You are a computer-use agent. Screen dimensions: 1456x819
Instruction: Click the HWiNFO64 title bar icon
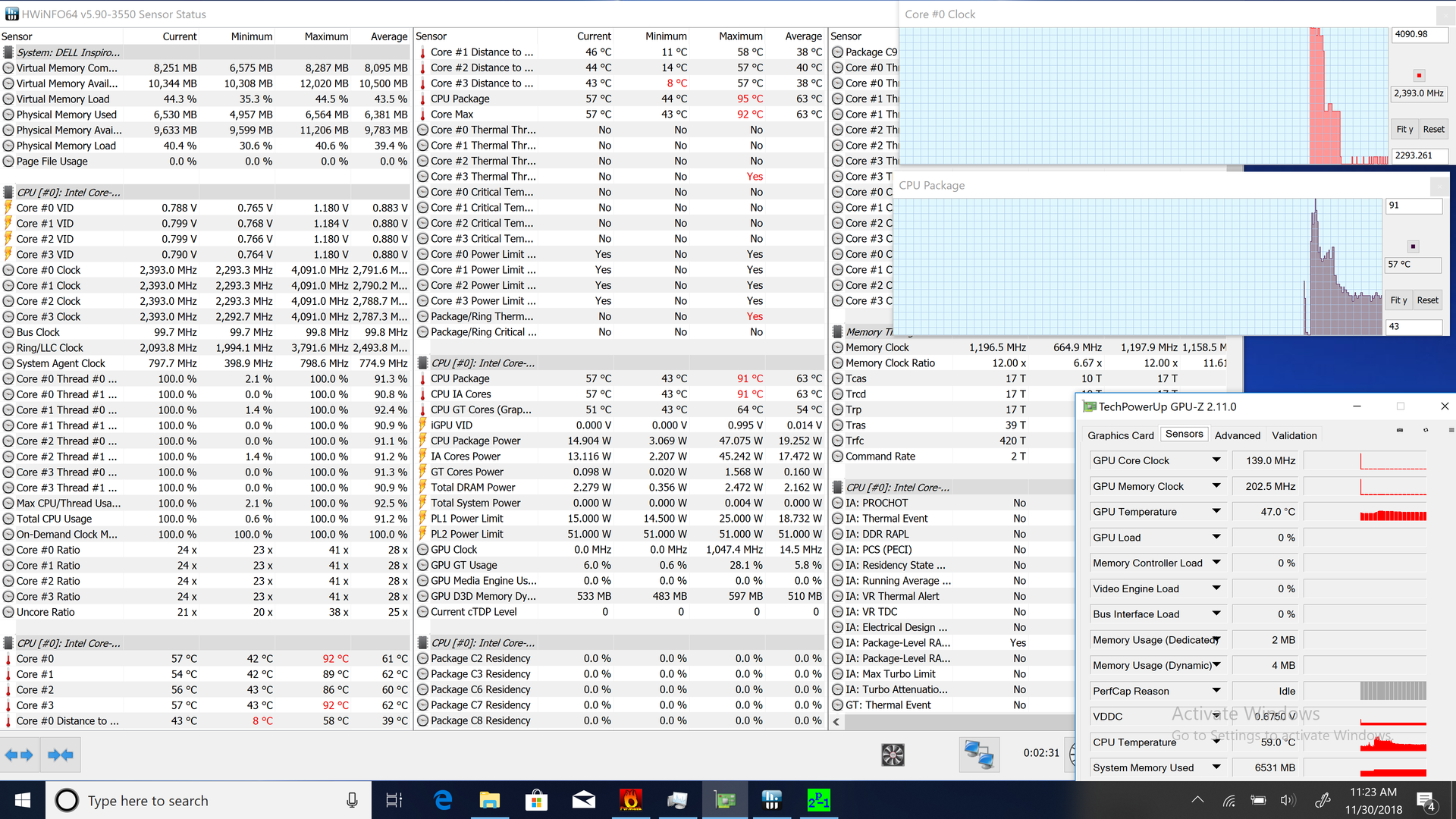coord(11,14)
